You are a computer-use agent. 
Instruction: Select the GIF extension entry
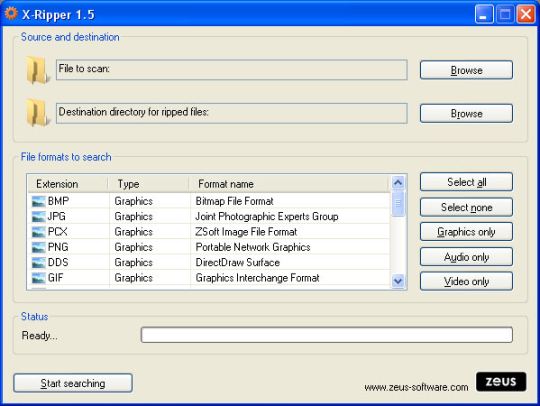tap(55, 278)
